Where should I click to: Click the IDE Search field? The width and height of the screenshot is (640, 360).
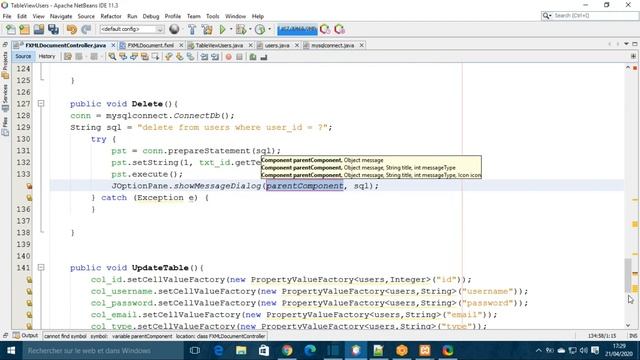[x=595, y=16]
